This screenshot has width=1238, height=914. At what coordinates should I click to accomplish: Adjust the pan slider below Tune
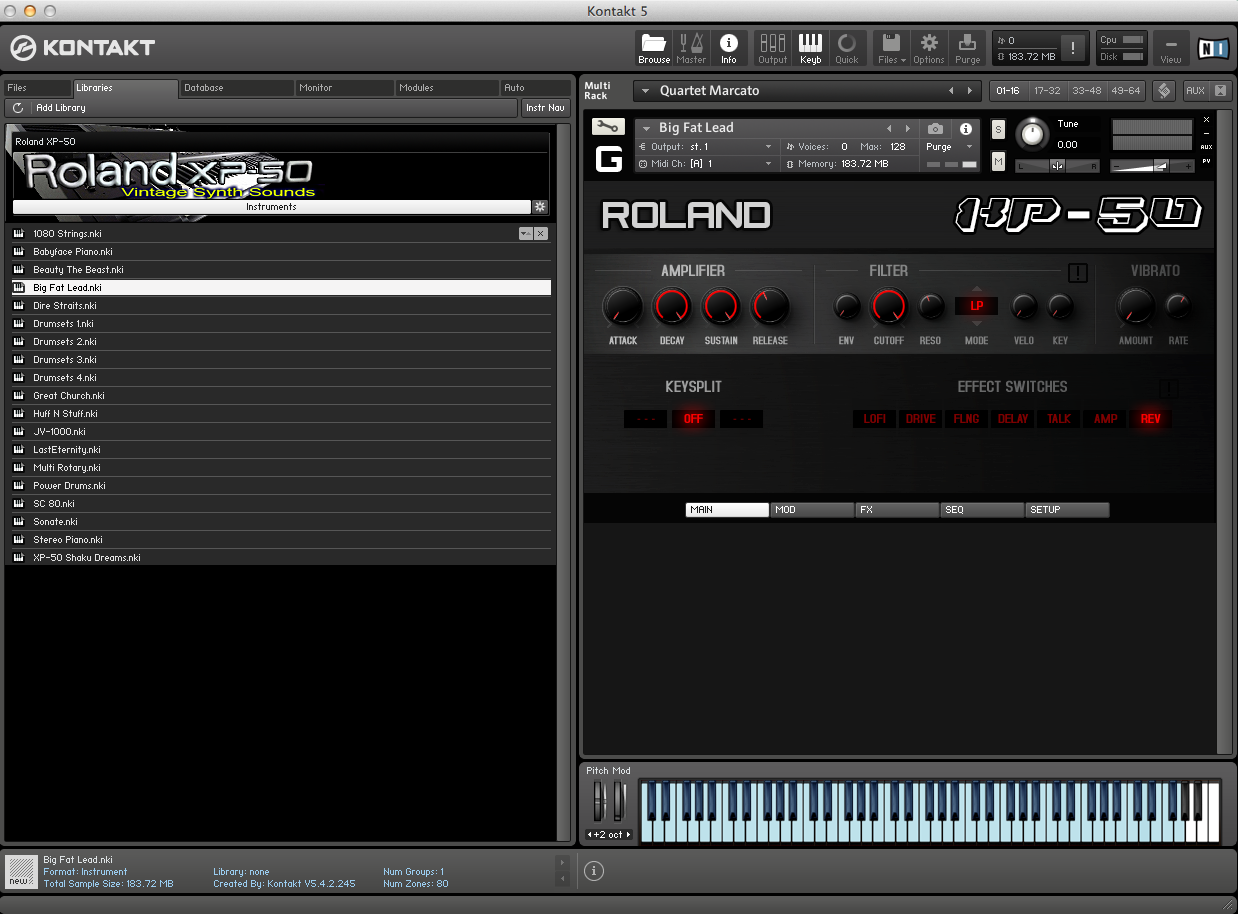coord(1058,165)
